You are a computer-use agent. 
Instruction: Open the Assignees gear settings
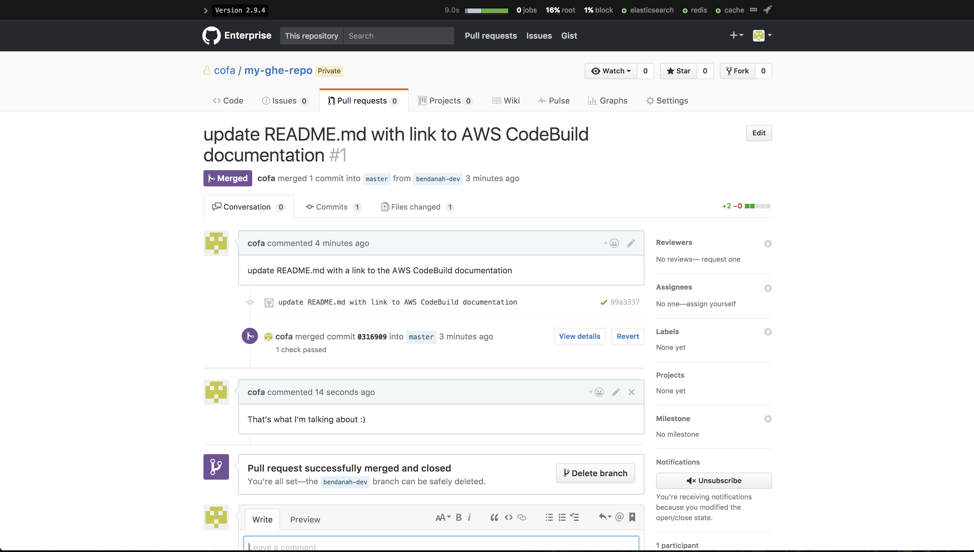point(768,289)
